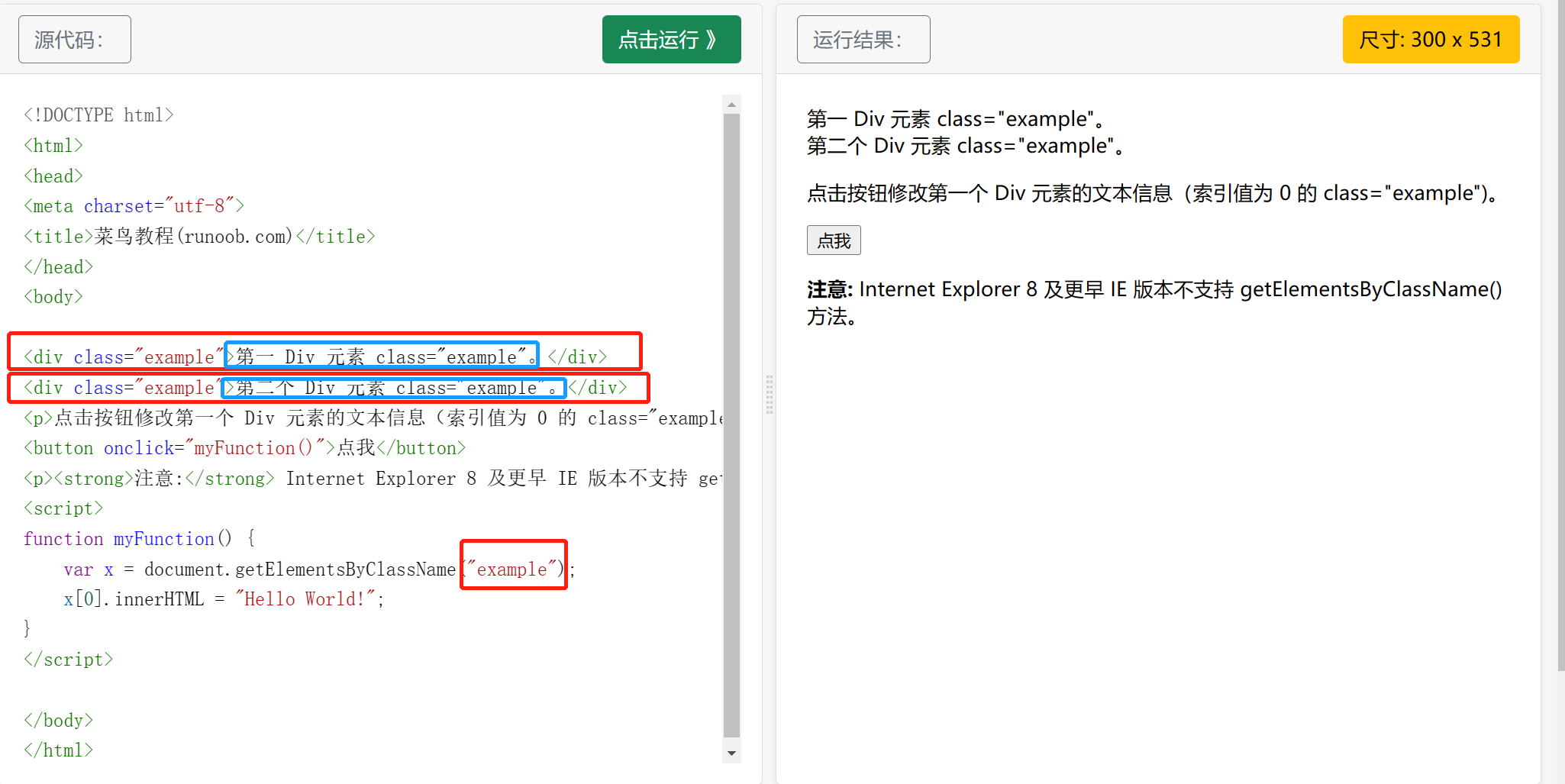This screenshot has width=1565, height=784.
Task: Click result paragraph 点击按钮修改第一个 Div 元素的文本信息
Action: tap(1154, 194)
